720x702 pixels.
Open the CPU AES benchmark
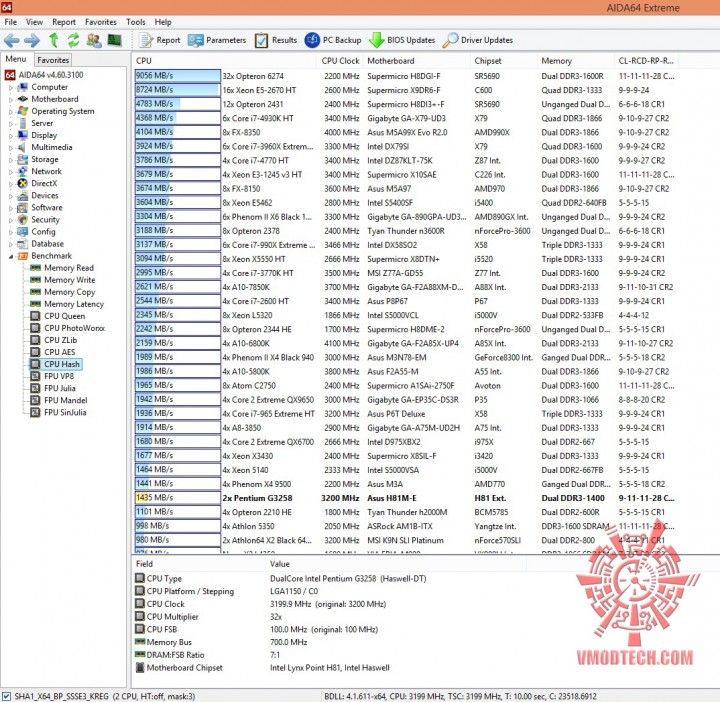point(59,352)
